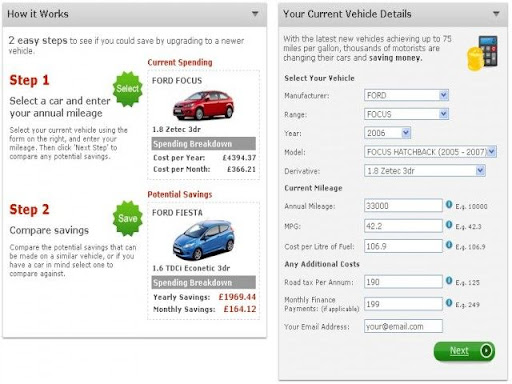Image resolution: width=512 pixels, height=384 pixels.
Task: Open the Manufacturer dropdown showing FORD
Action: 406,95
